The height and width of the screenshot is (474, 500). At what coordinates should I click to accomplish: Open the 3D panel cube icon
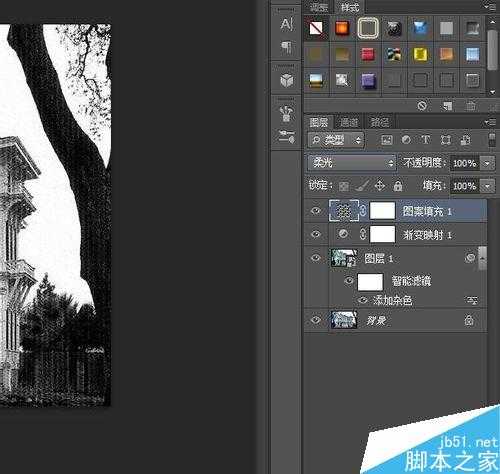[x=287, y=80]
